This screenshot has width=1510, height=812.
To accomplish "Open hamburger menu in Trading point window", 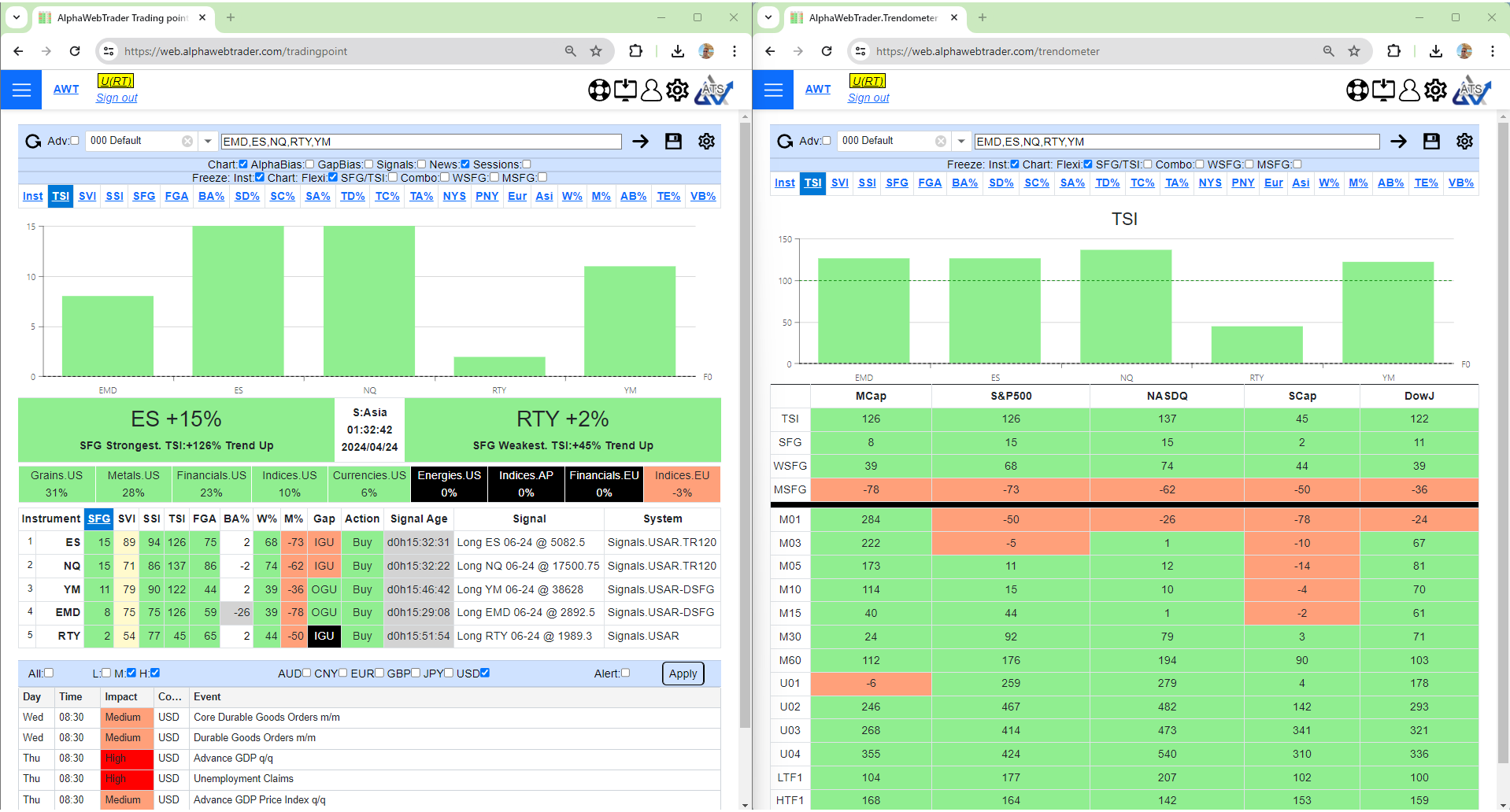I will (21, 90).
